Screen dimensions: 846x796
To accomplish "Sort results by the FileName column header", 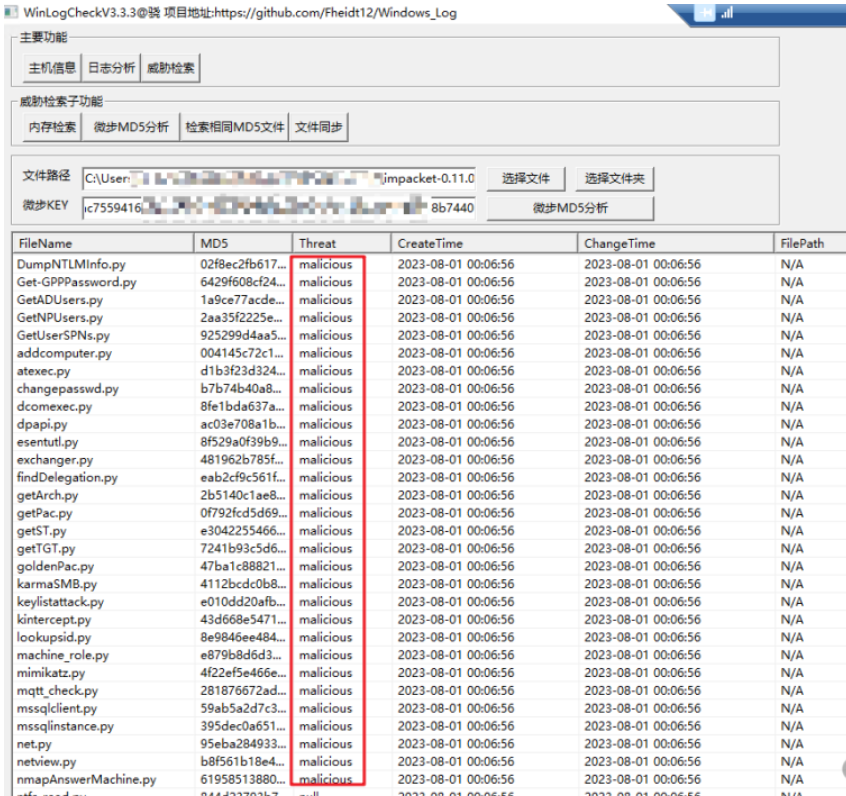I will 100,242.
